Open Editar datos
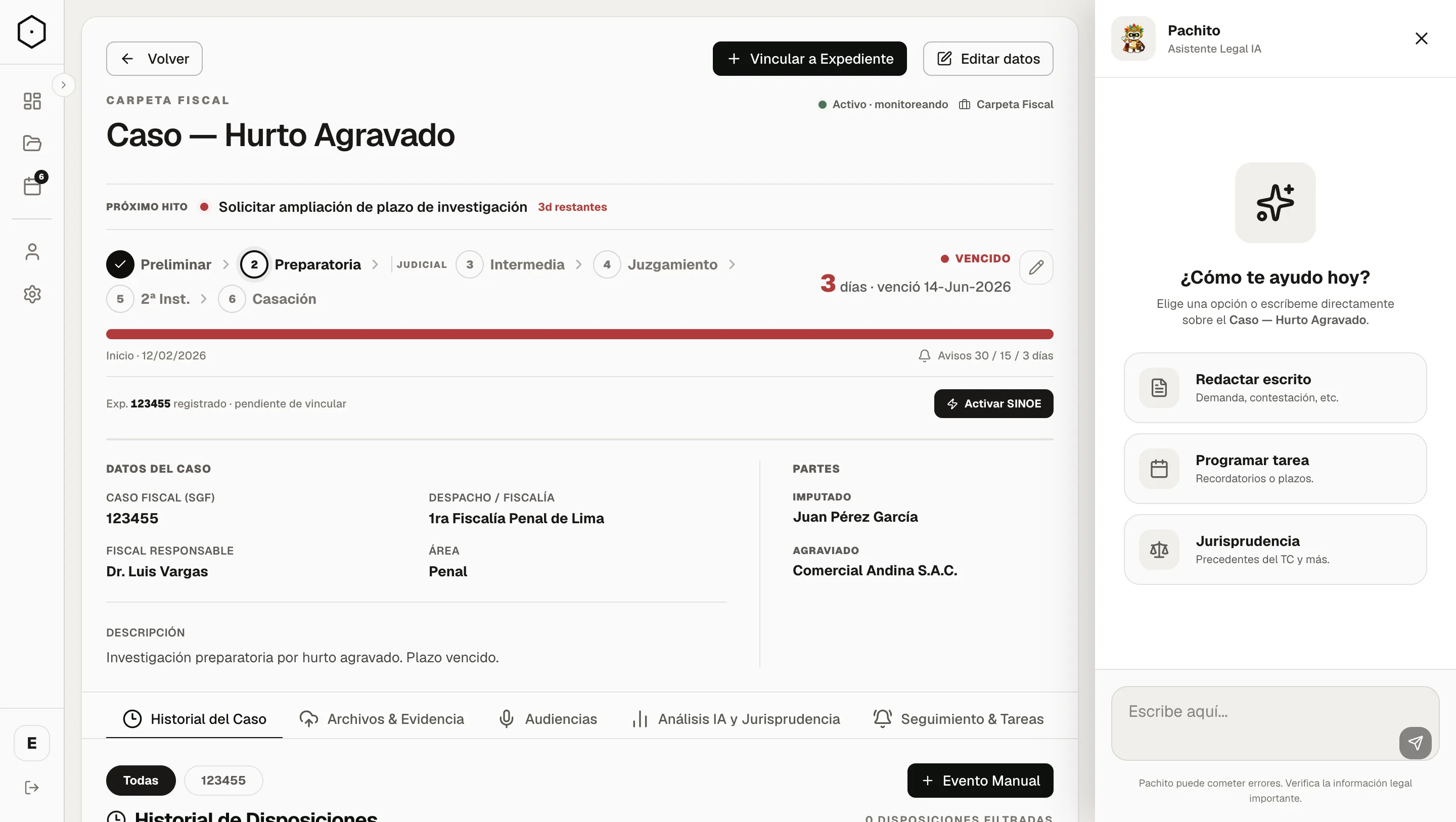Image resolution: width=1456 pixels, height=822 pixels. click(x=988, y=59)
